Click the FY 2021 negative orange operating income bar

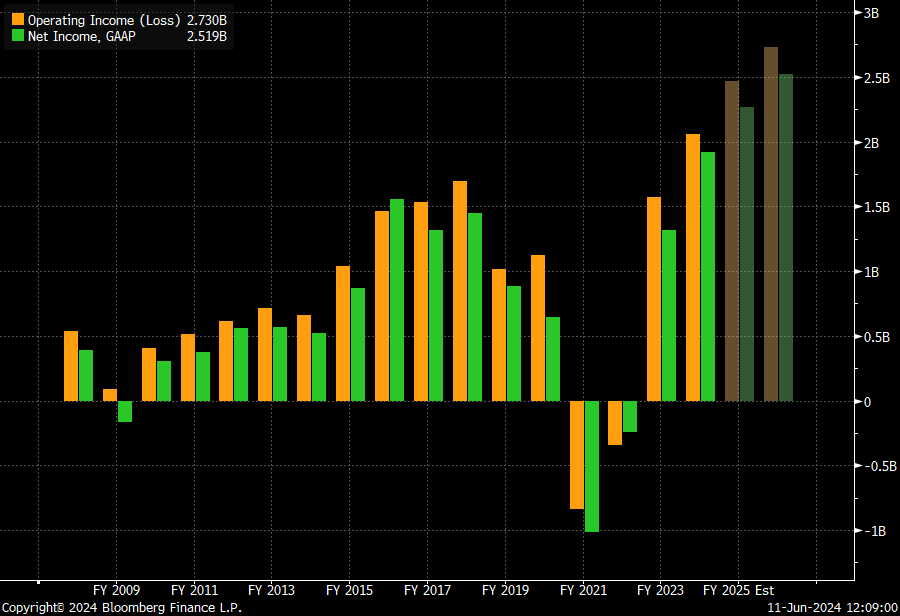click(577, 455)
